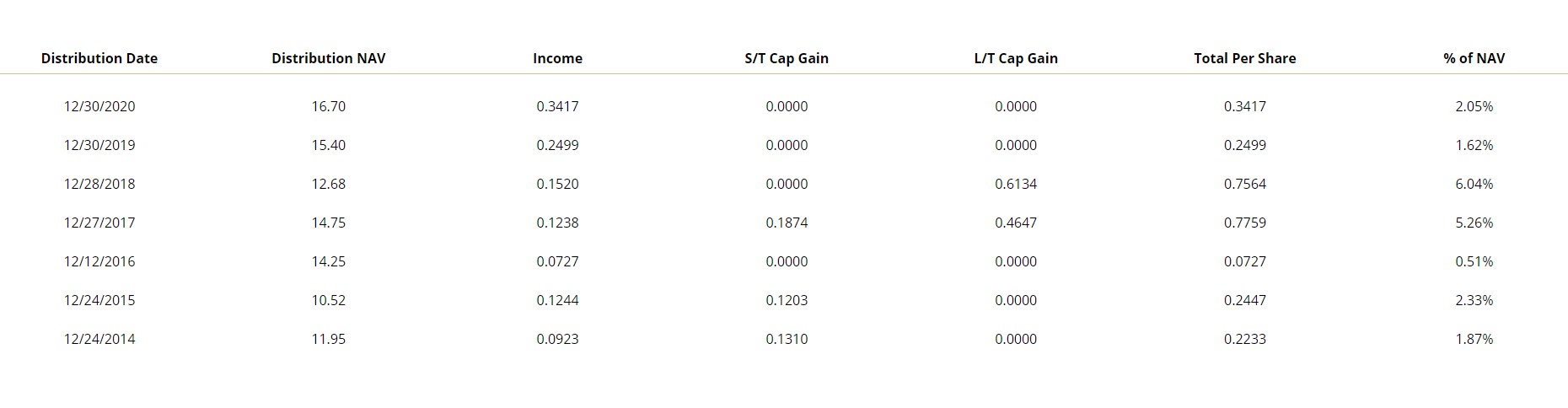Select the 12/30/2020 distribution date cell
This screenshot has height=408, width=1568.
coord(99,106)
